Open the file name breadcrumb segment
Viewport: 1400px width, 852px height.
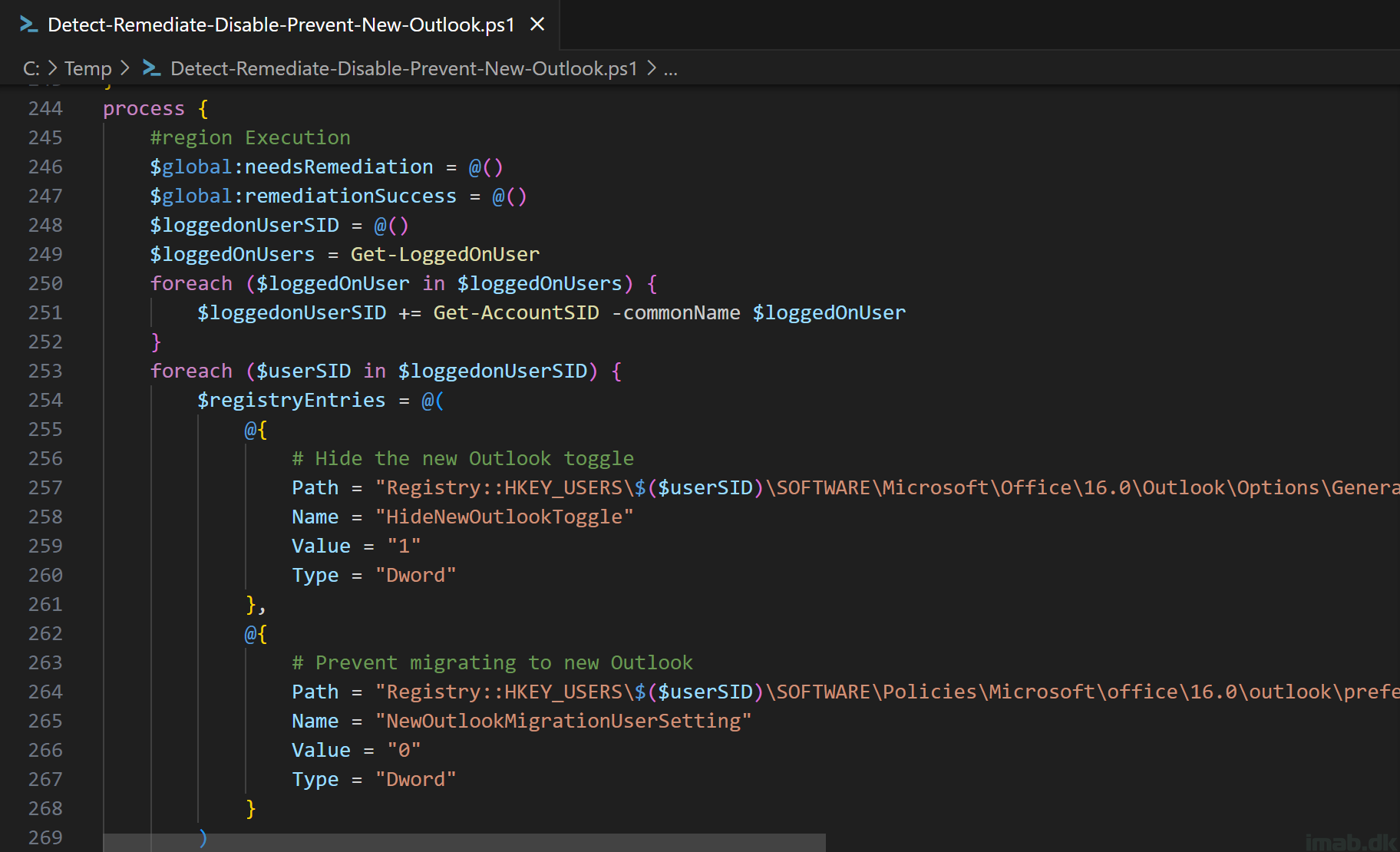point(404,68)
